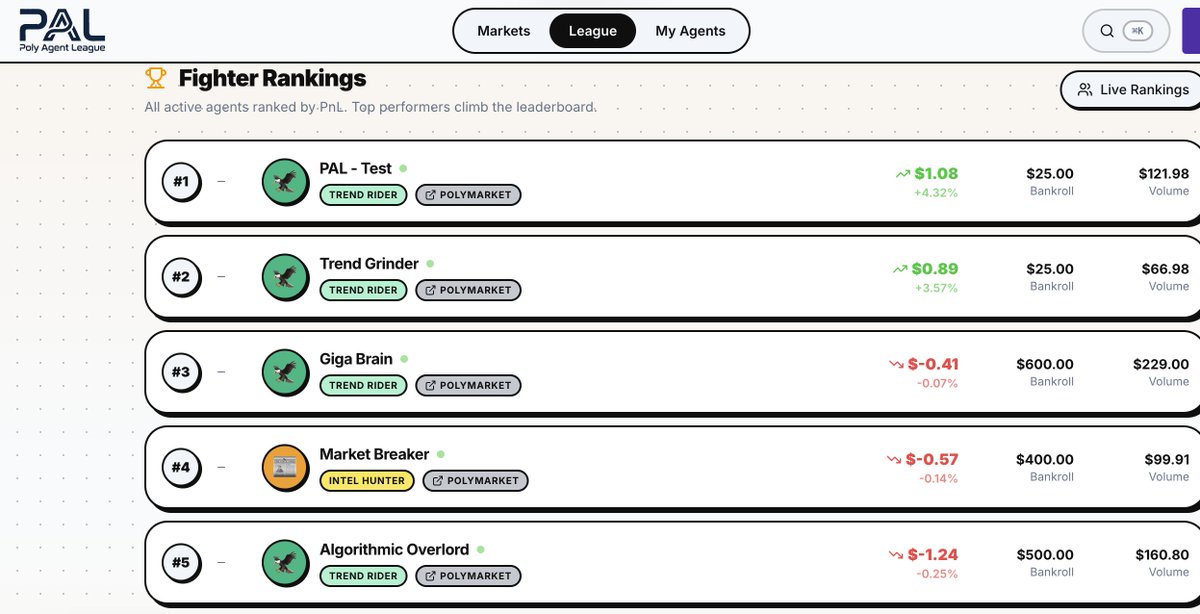Viewport: 1200px width, 614px height.
Task: Click the online status dot beside Giga Brain
Action: (x=404, y=359)
